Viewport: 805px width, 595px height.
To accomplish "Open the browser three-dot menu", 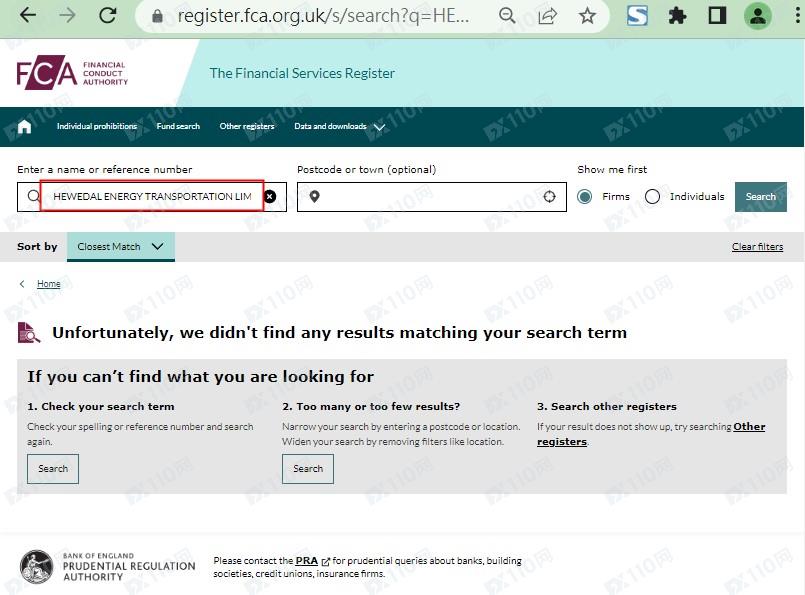I will (x=797, y=15).
